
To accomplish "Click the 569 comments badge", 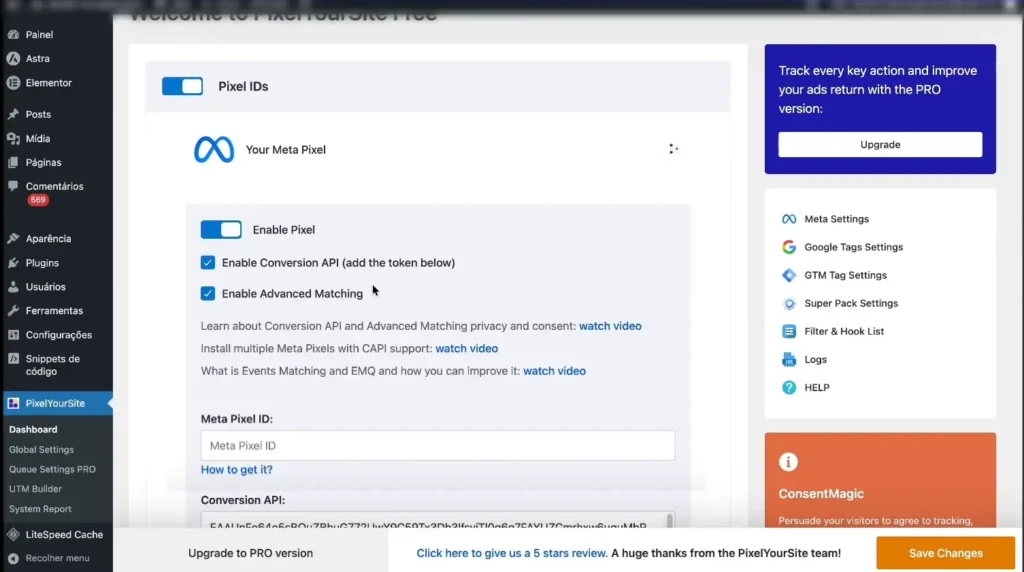I will (x=37, y=200).
